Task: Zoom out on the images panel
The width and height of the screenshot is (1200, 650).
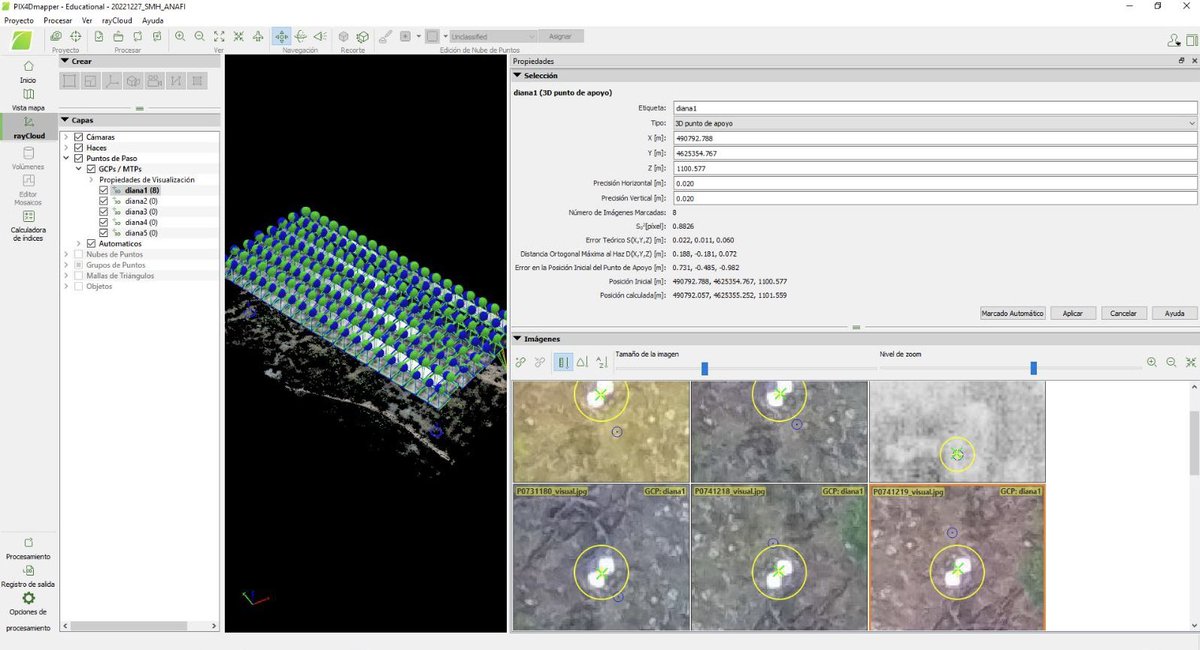Action: 1171,362
